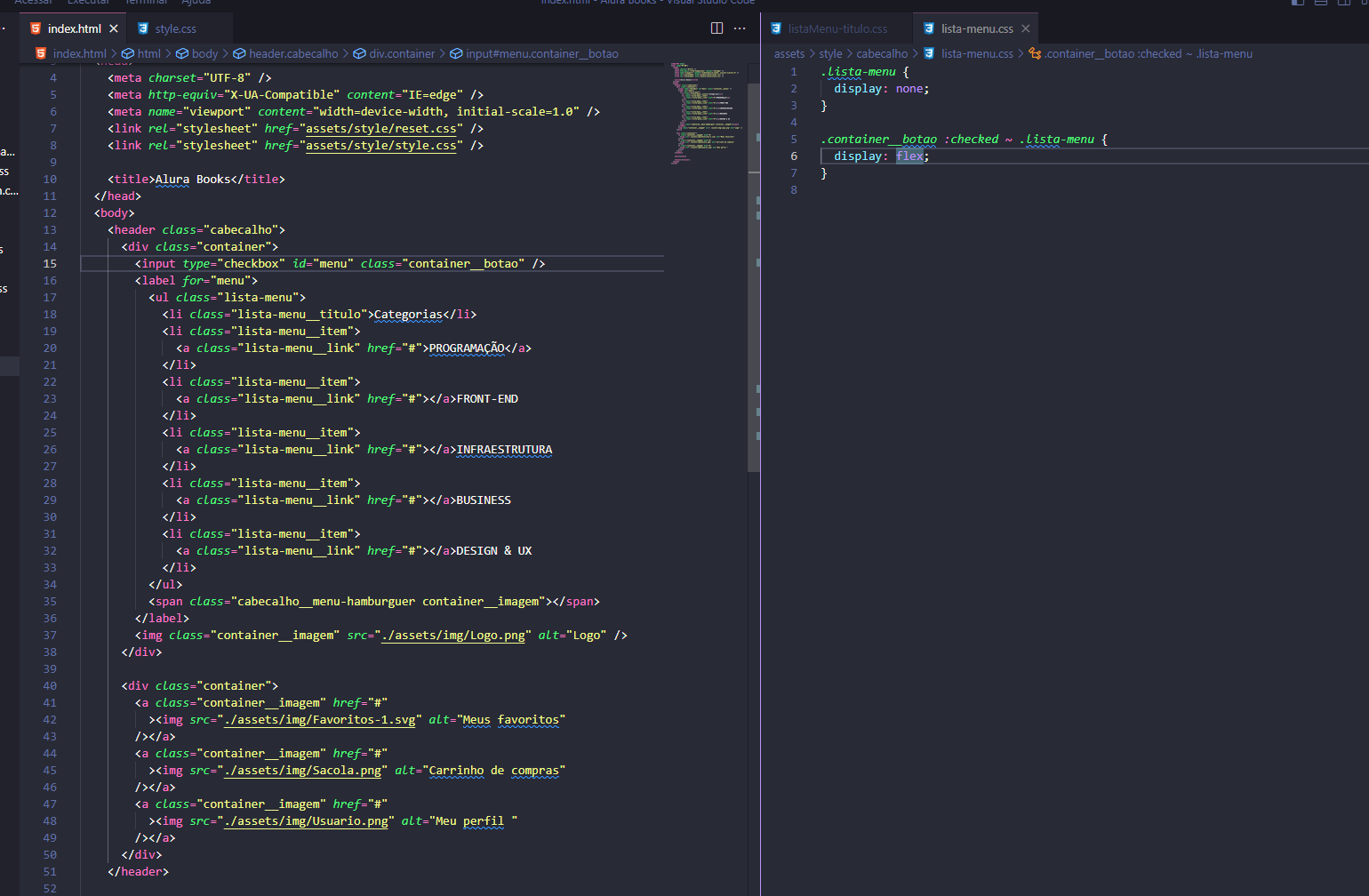Click 'PROGRAMAÇÃO' link text in code

point(467,348)
